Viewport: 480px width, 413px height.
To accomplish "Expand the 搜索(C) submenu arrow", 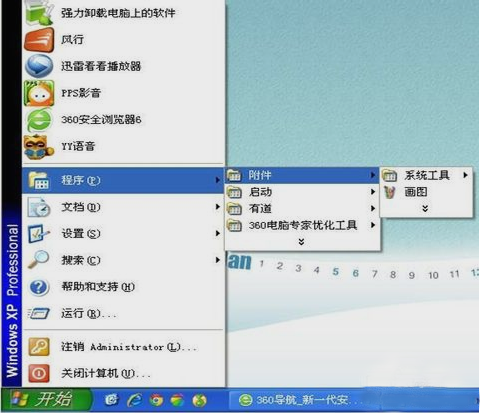I will [x=217, y=260].
